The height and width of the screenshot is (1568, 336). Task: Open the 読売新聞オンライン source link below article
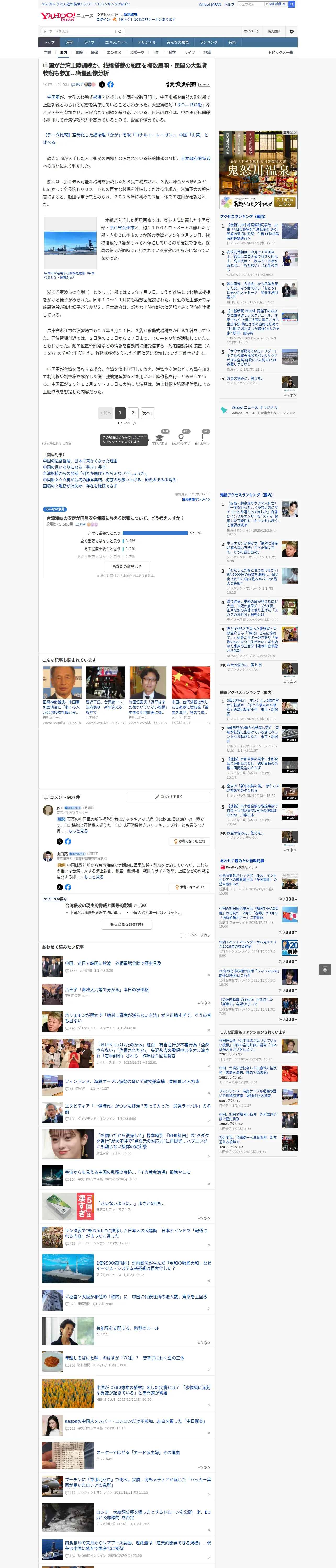pos(196,499)
